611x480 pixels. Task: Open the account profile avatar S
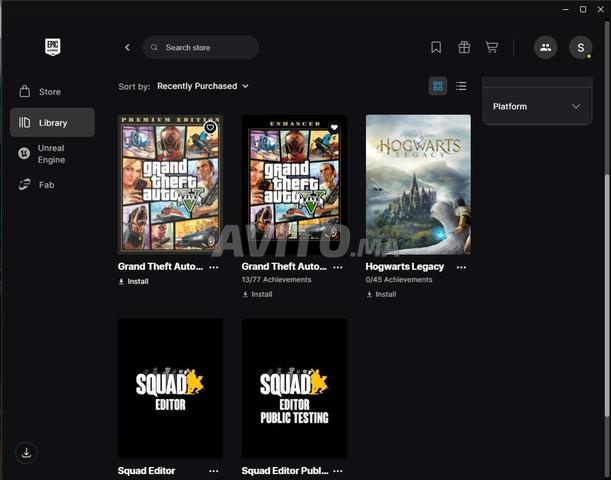[581, 48]
